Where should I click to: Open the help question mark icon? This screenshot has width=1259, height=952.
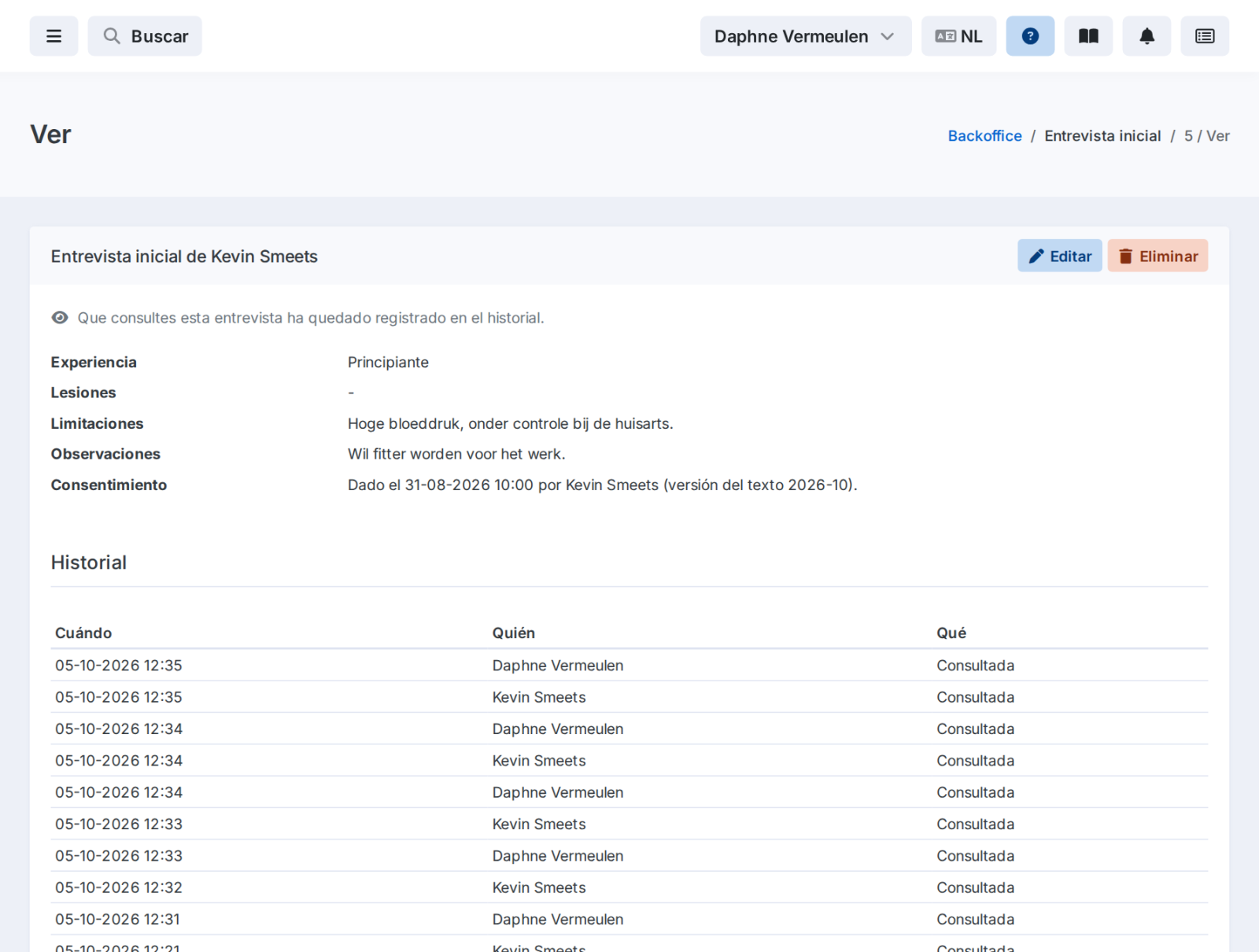click(x=1030, y=36)
